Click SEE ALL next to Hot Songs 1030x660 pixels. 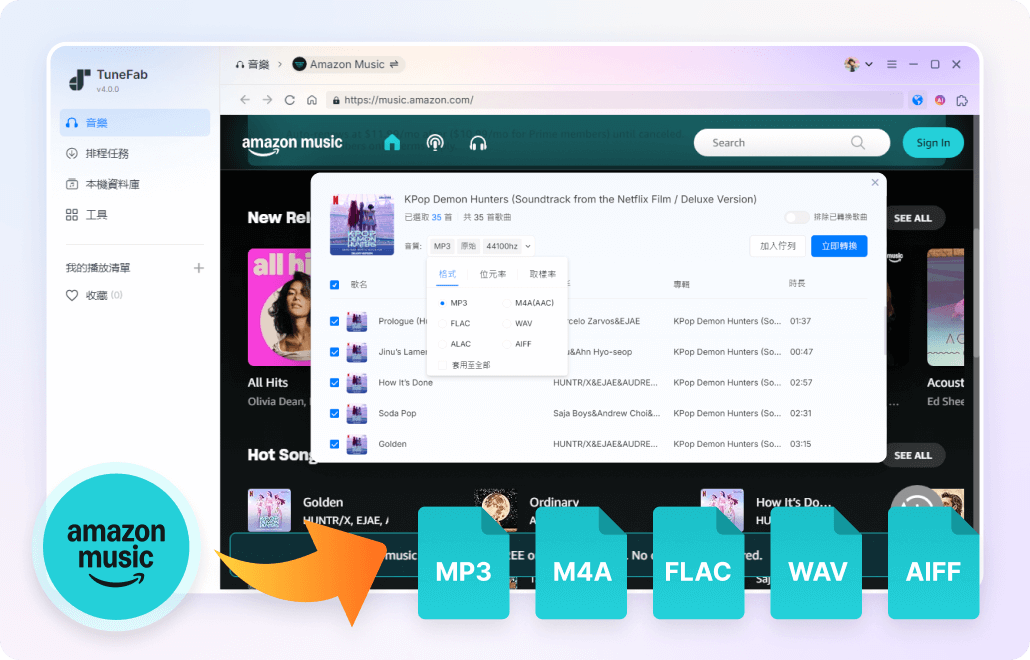[912, 455]
